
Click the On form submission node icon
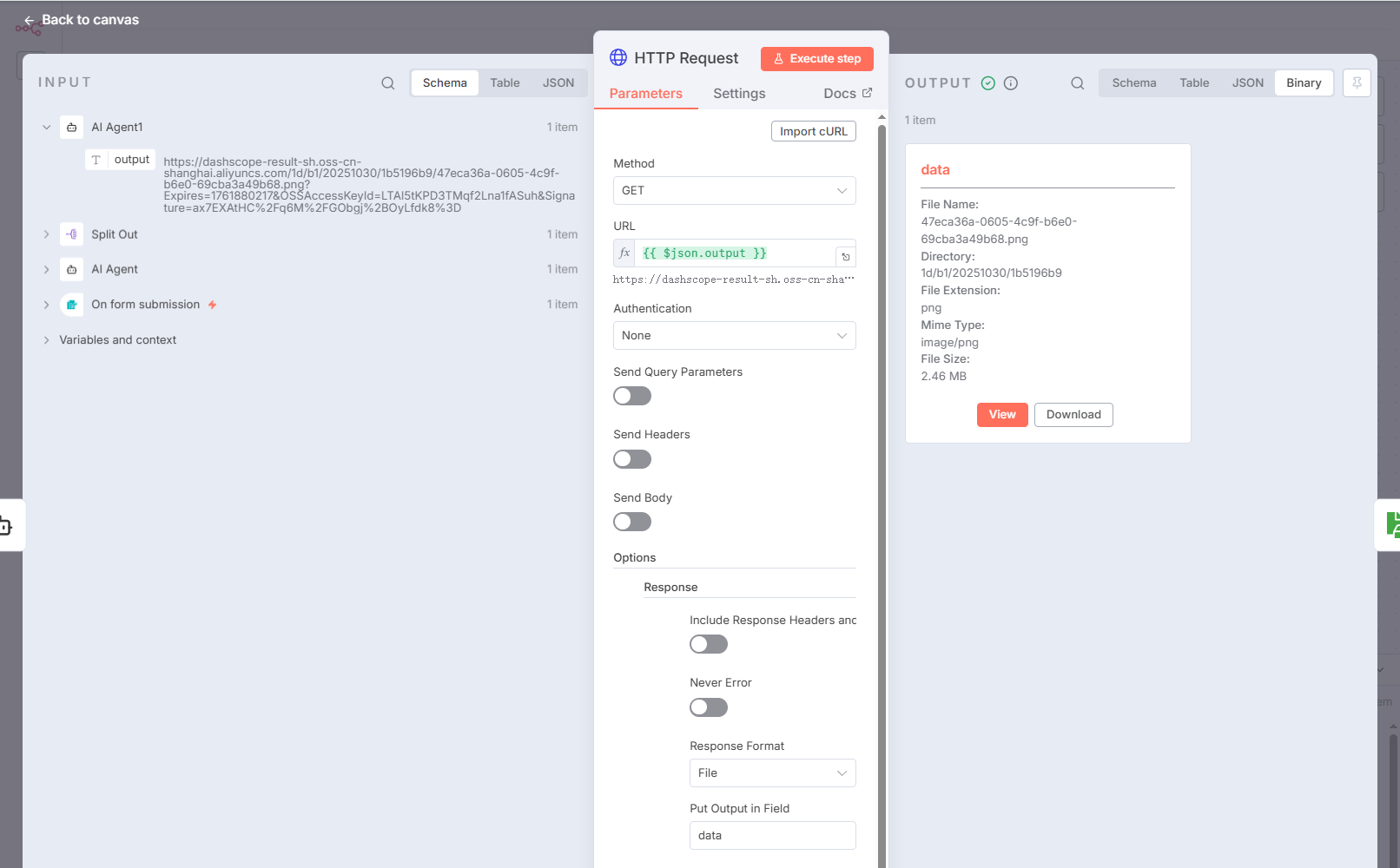click(x=72, y=305)
